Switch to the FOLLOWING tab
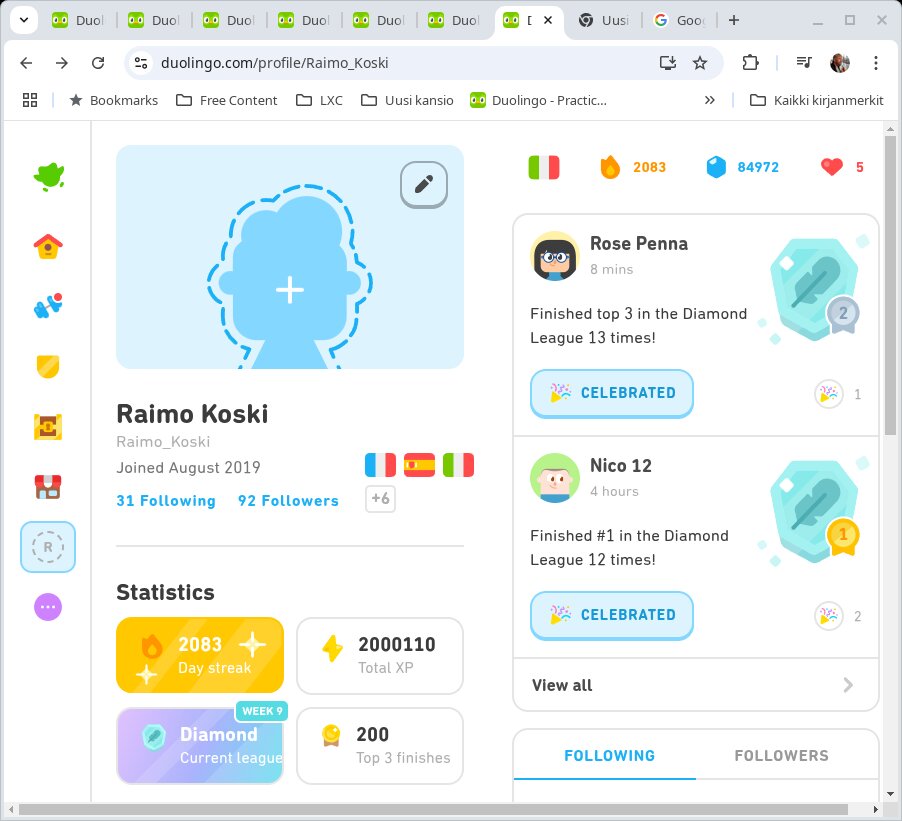The height and width of the screenshot is (821, 902). 609,755
